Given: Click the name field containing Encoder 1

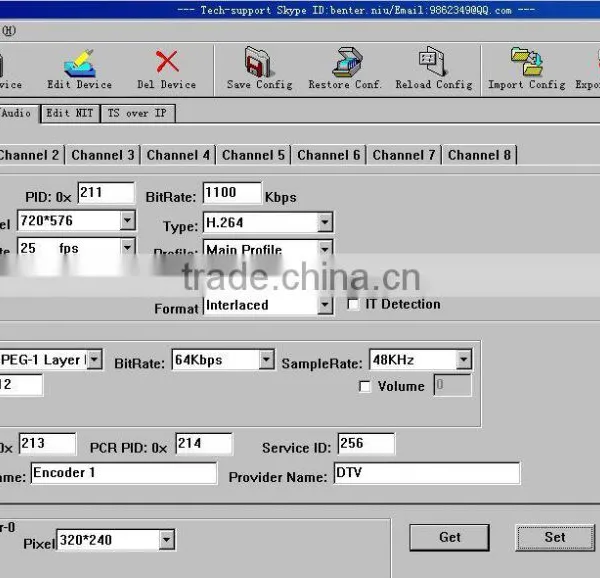Looking at the screenshot, I should 124,473.
